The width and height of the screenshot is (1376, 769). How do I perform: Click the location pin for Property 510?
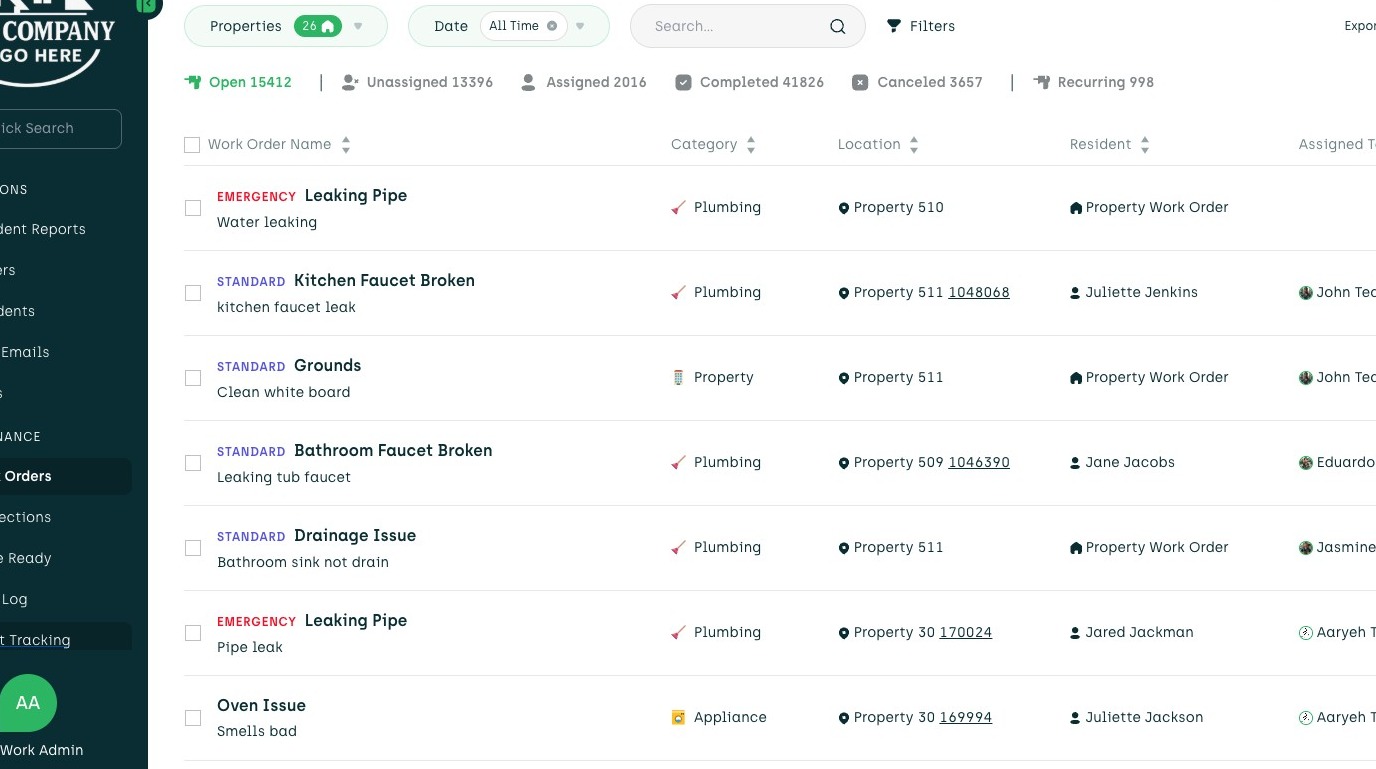point(844,208)
